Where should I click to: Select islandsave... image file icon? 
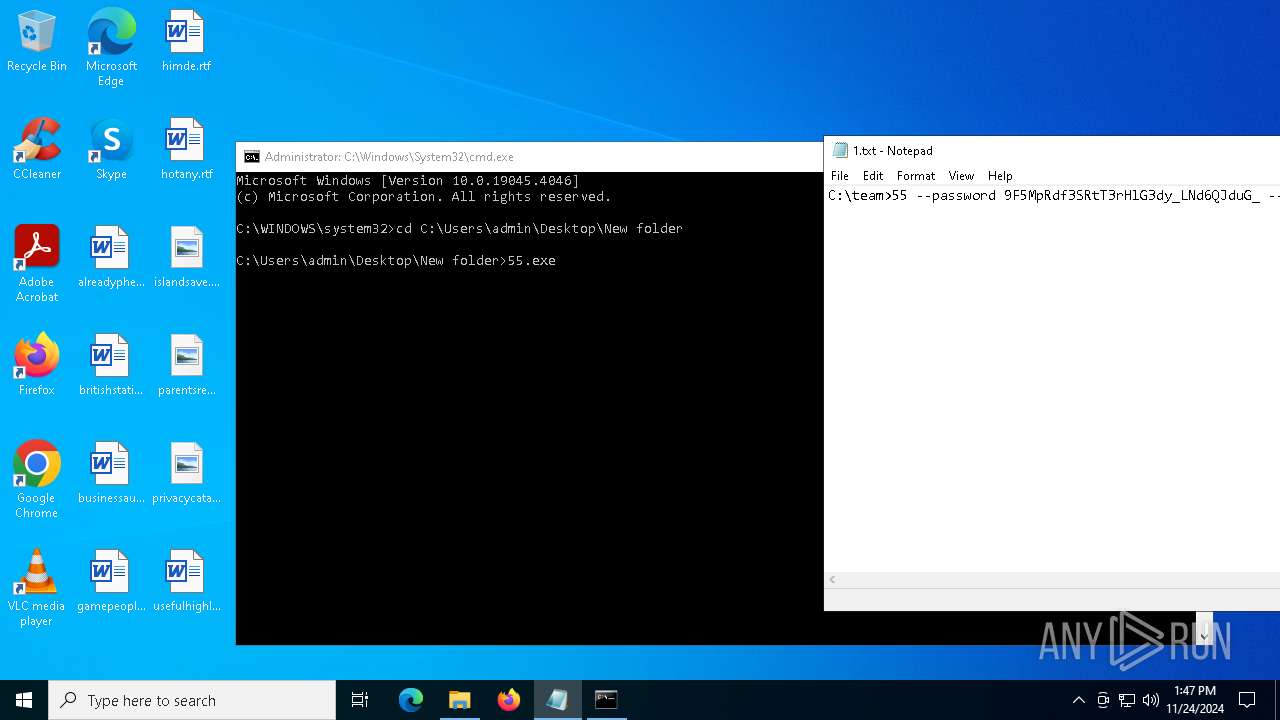186,258
